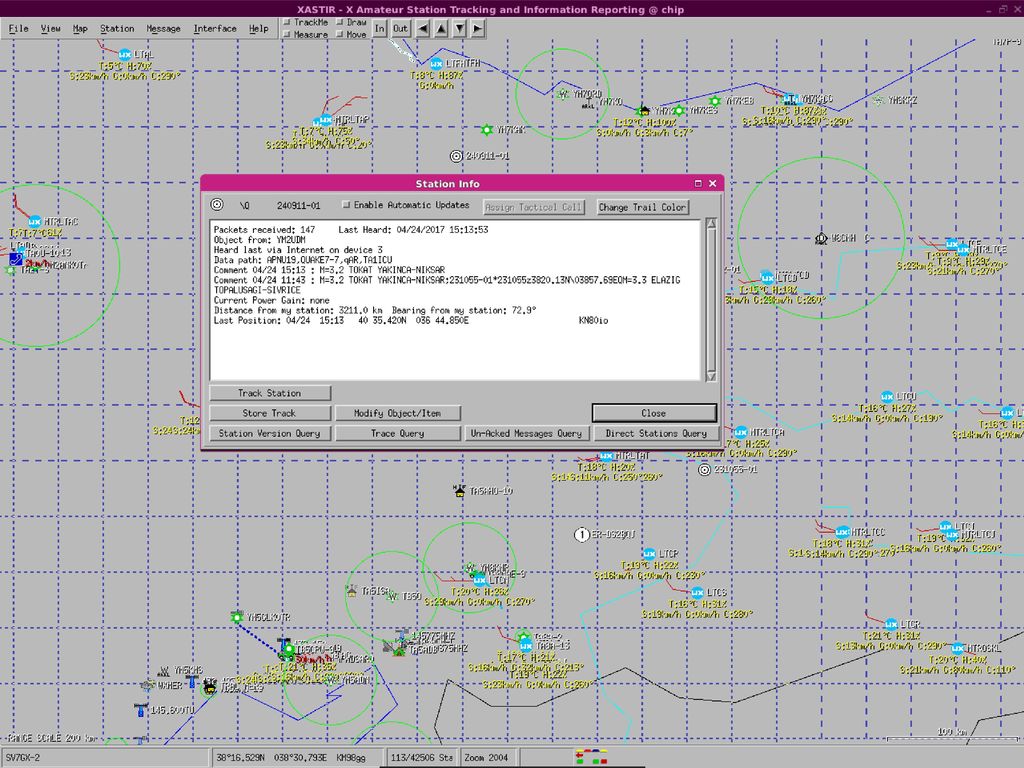Select the LTFH weather station icon
The width and height of the screenshot is (1024, 768).
[x=436, y=64]
